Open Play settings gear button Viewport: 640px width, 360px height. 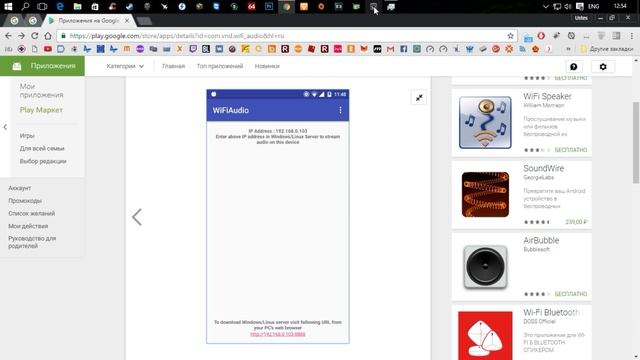tap(603, 67)
